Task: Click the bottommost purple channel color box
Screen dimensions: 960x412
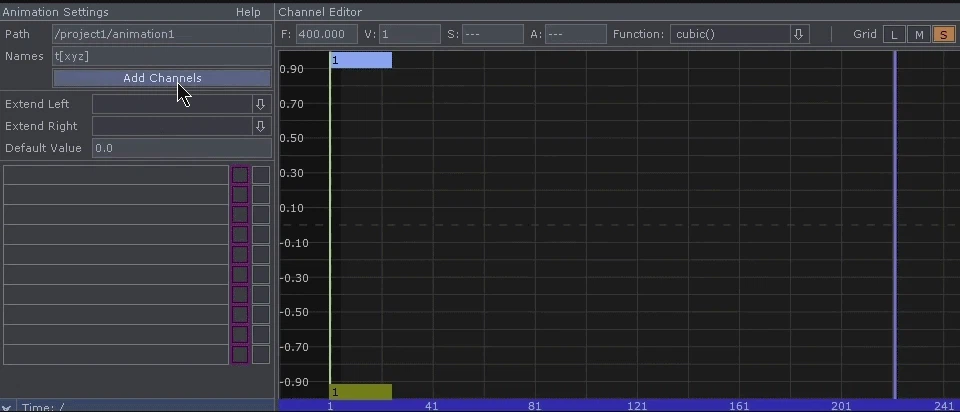Action: tap(240, 354)
